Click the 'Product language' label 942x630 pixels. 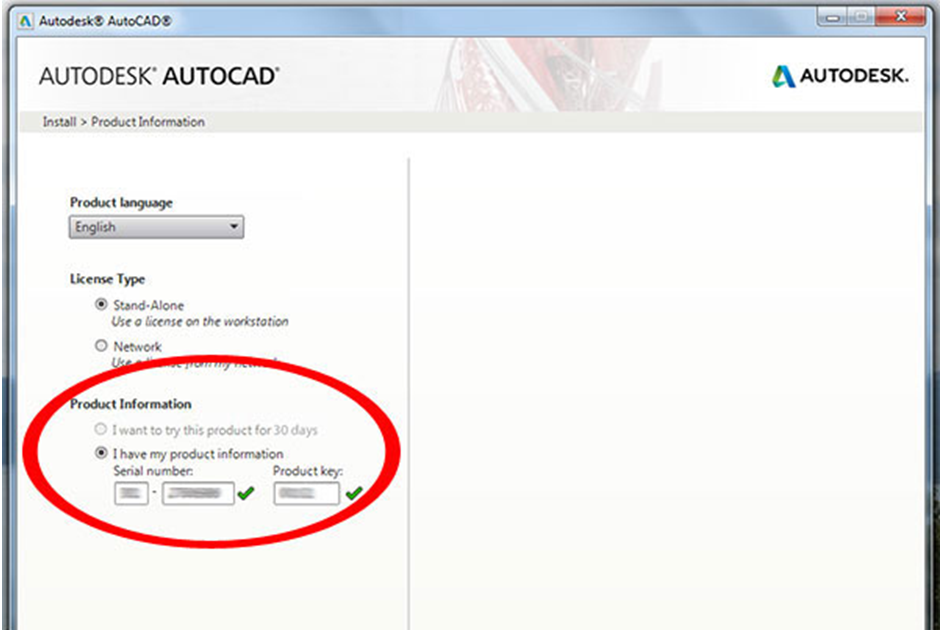point(121,203)
